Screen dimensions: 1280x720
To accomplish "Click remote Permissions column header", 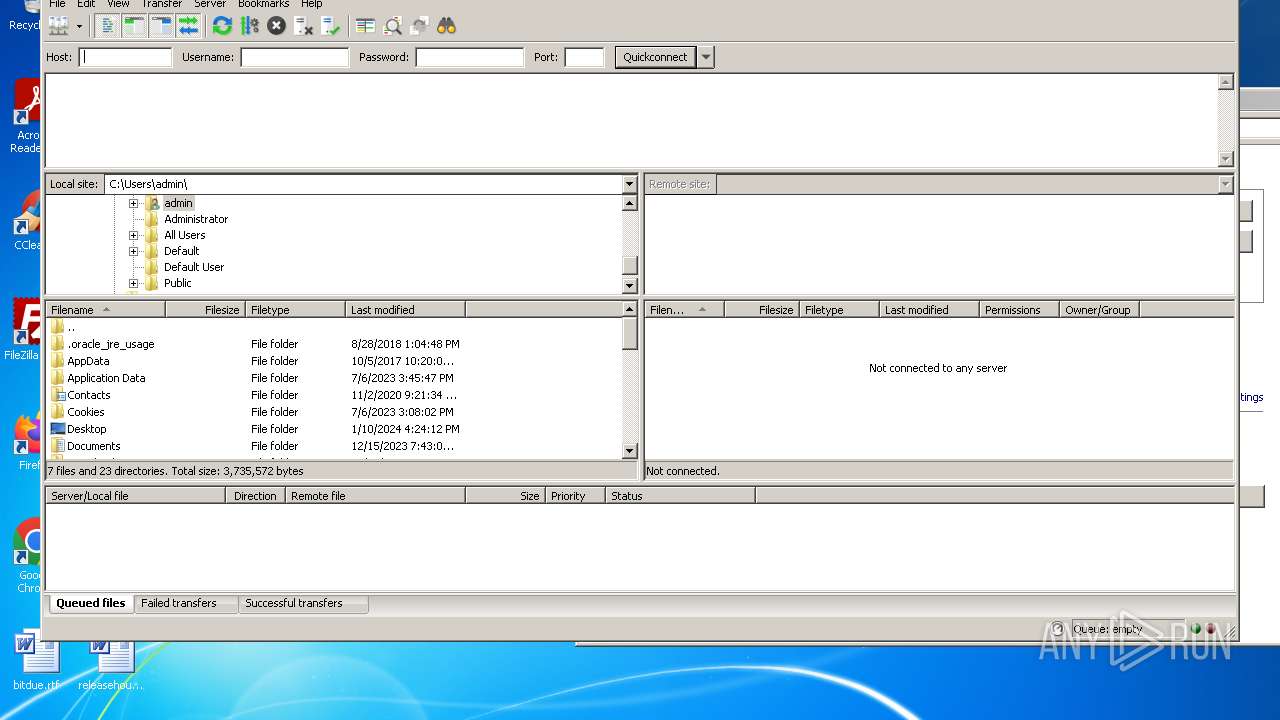I will click(1019, 310).
